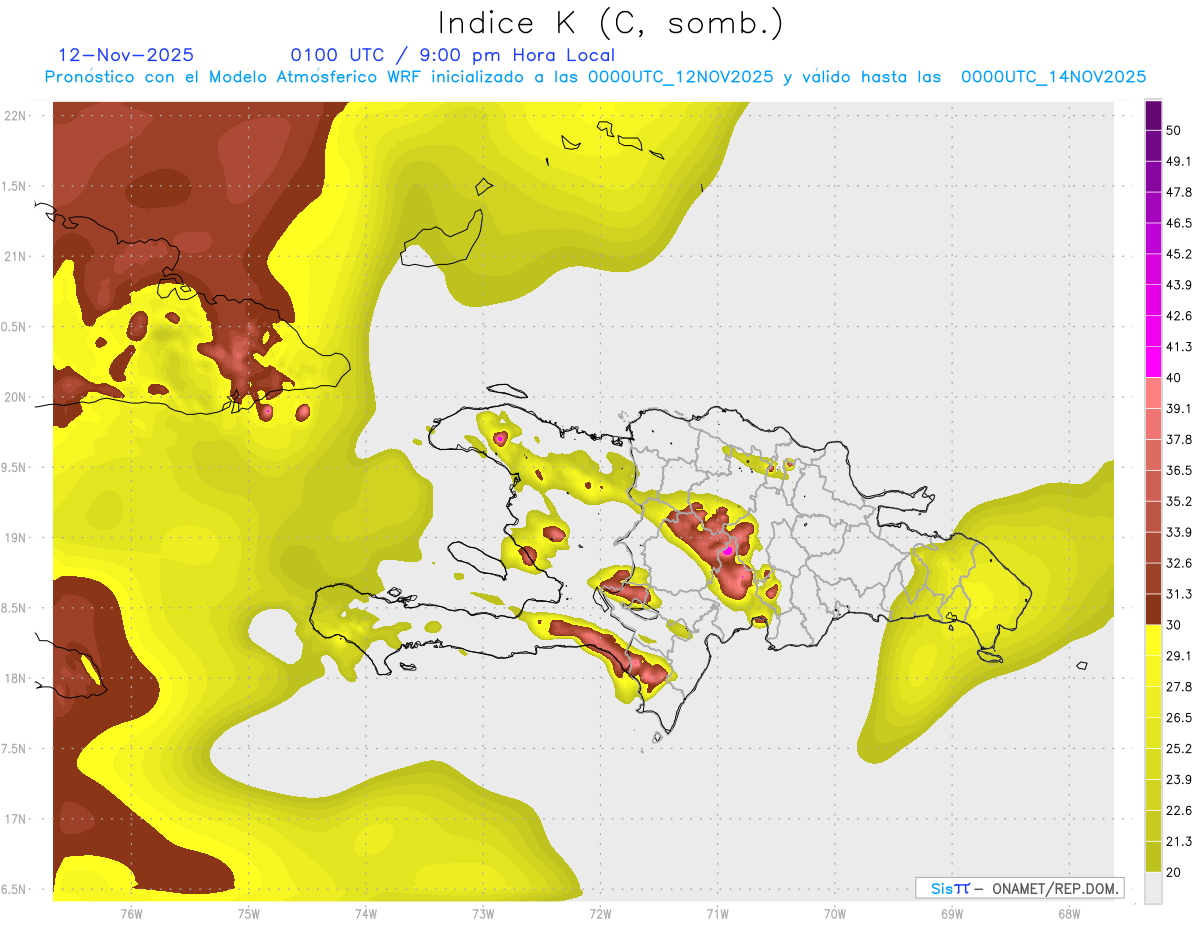Click the date '12-Nov-2025'

[x=126, y=55]
